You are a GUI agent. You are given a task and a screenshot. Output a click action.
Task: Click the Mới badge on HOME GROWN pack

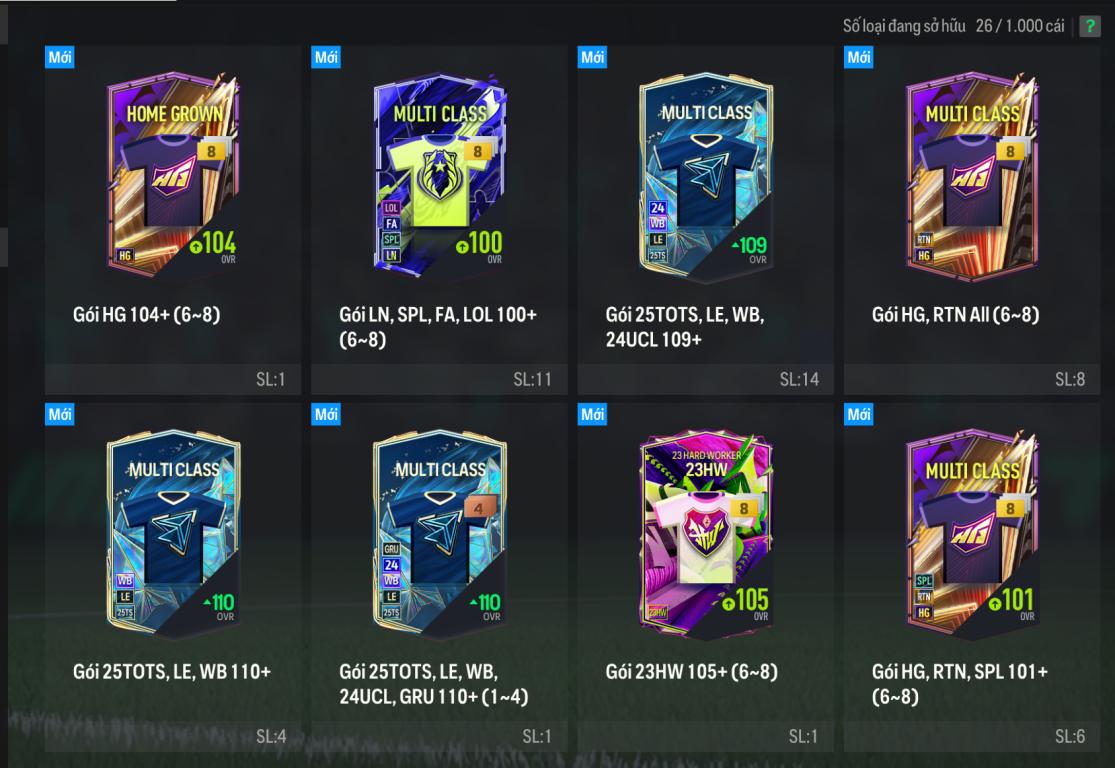click(x=60, y=57)
